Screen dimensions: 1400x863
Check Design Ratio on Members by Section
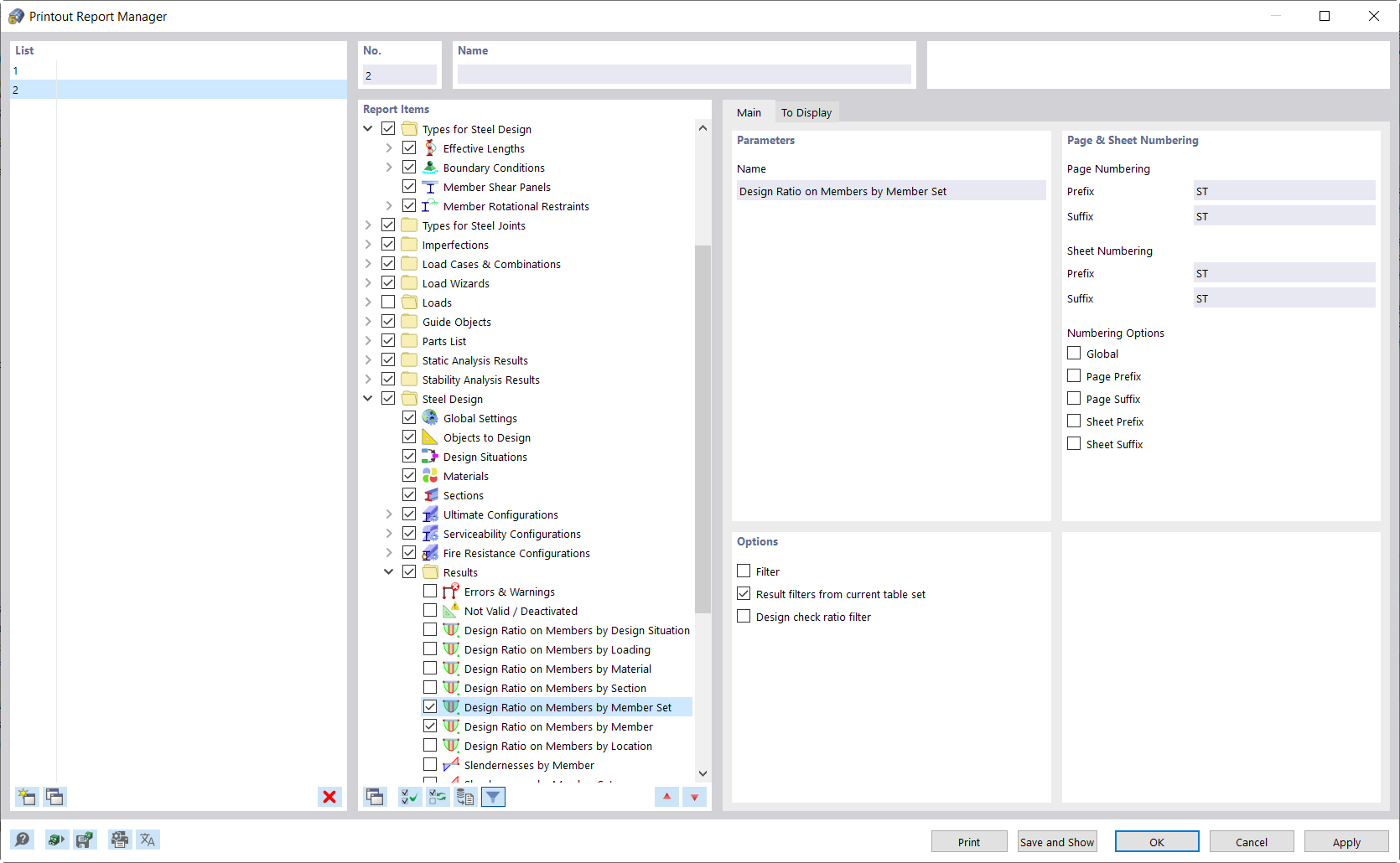430,687
